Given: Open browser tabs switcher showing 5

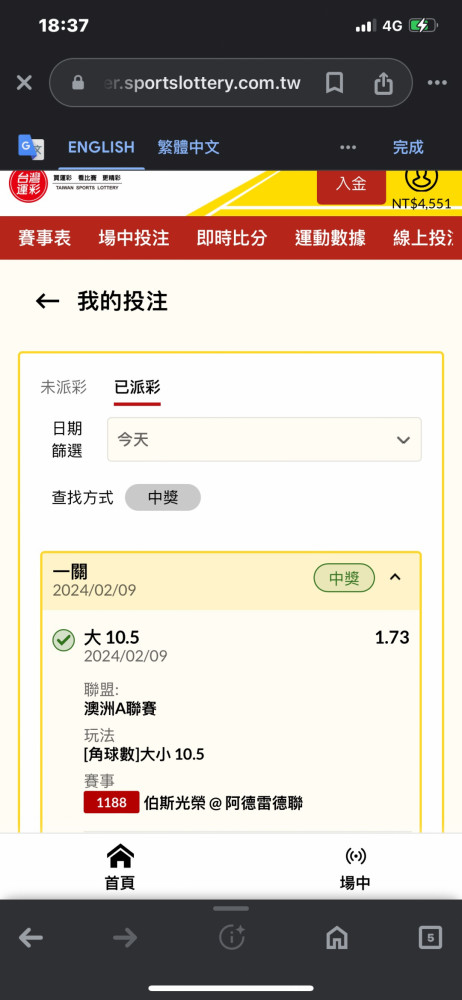Looking at the screenshot, I should pyautogui.click(x=430, y=938).
